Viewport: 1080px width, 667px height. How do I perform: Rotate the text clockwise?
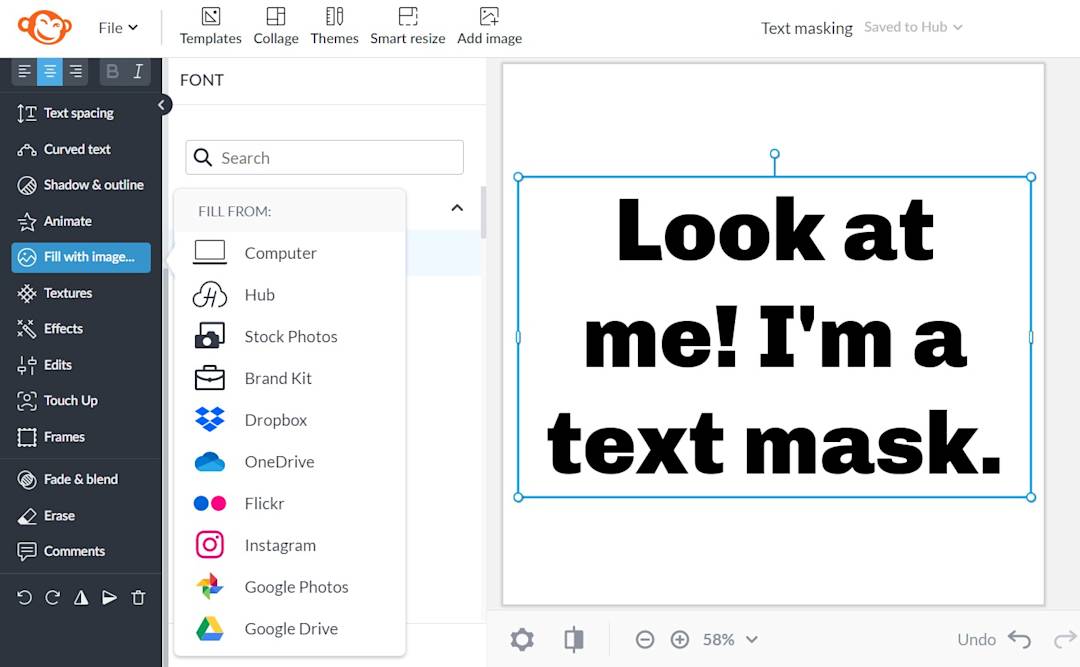coord(52,597)
